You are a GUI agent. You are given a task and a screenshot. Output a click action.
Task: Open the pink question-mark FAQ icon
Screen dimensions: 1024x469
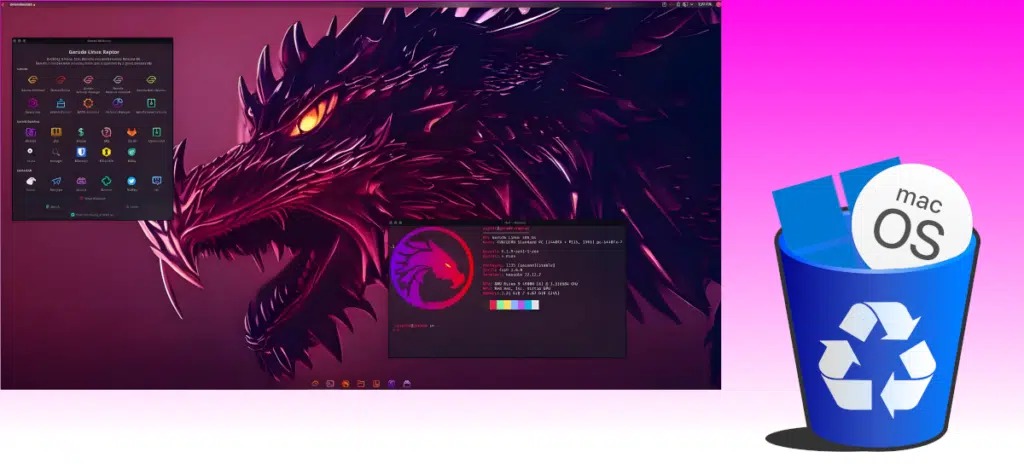(x=106, y=132)
